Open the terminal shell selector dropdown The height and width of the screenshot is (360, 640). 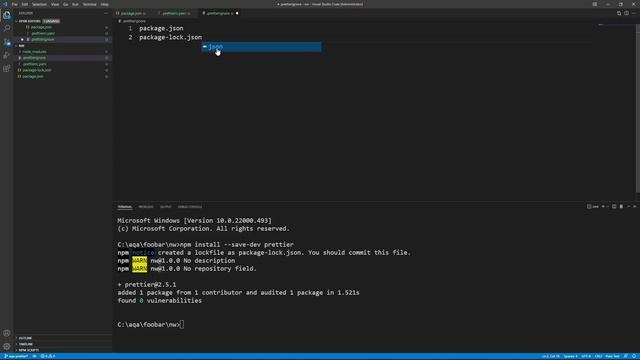(607, 207)
